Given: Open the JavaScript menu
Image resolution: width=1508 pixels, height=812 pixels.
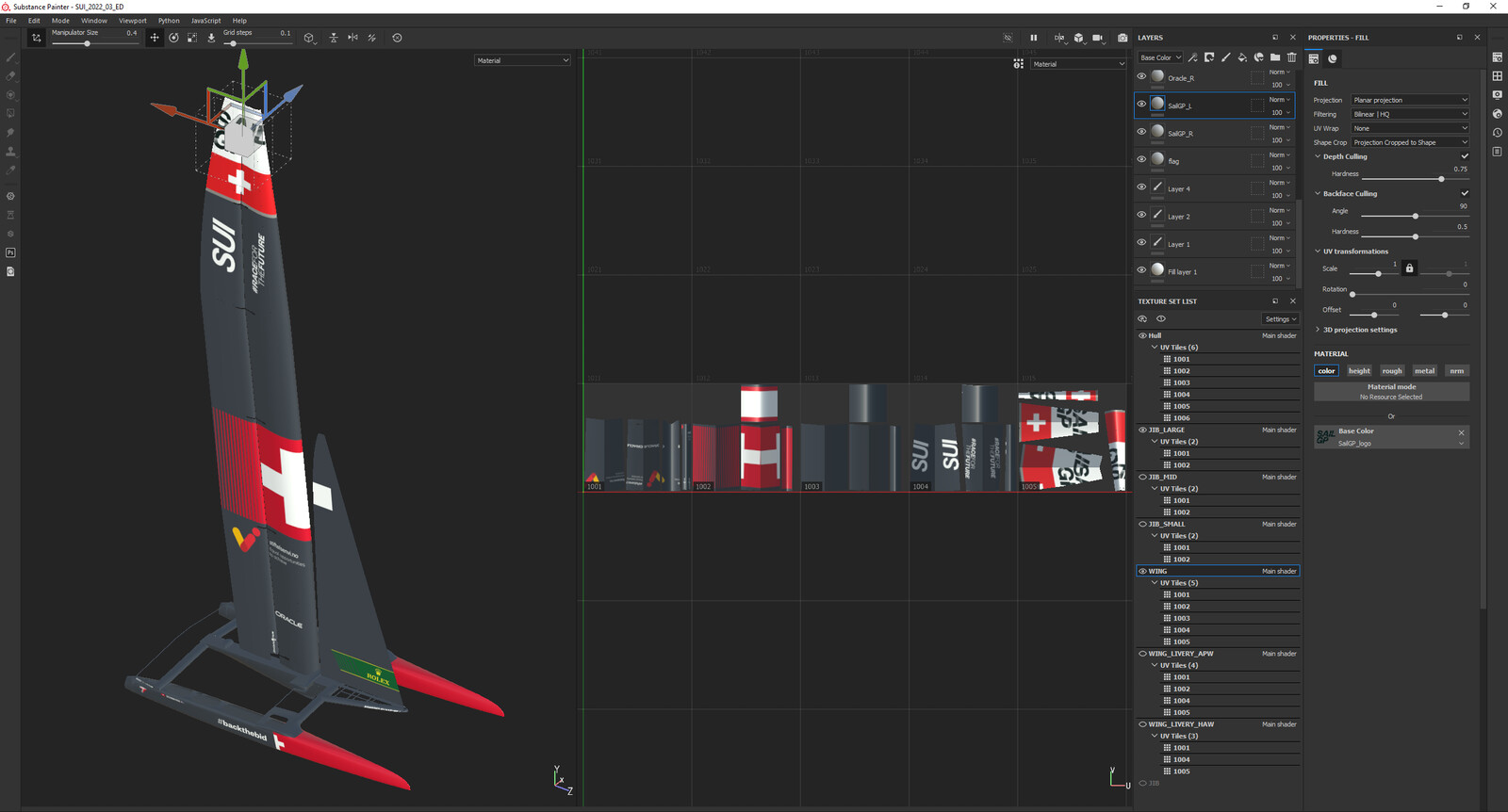Looking at the screenshot, I should (205, 21).
